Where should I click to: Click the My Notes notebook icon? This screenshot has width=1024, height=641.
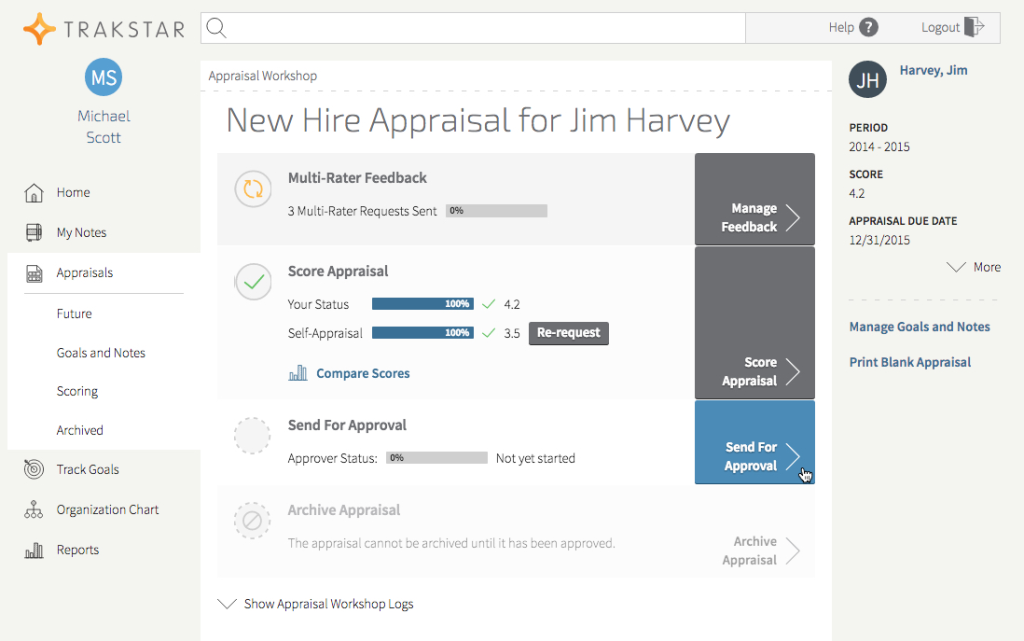tap(34, 233)
